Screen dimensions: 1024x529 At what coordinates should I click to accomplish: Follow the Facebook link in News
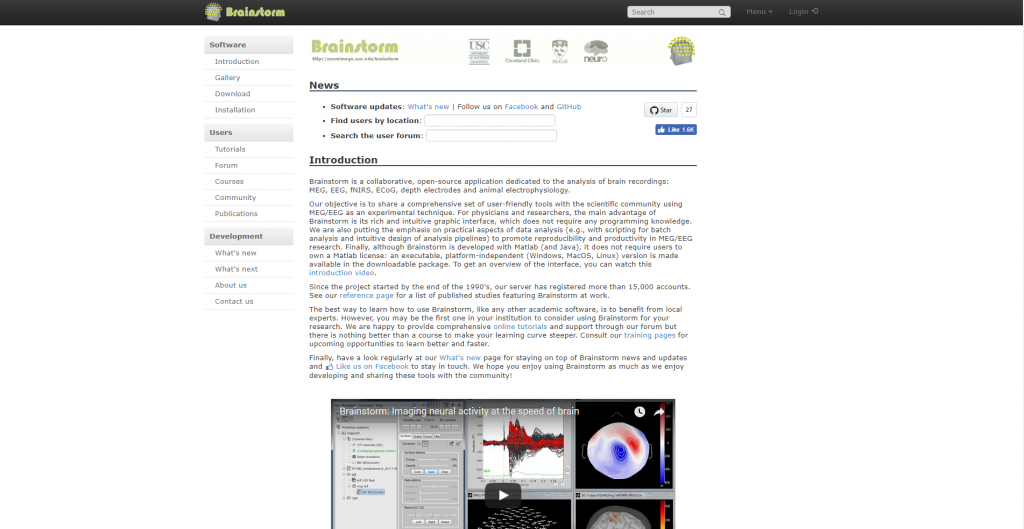(521, 106)
